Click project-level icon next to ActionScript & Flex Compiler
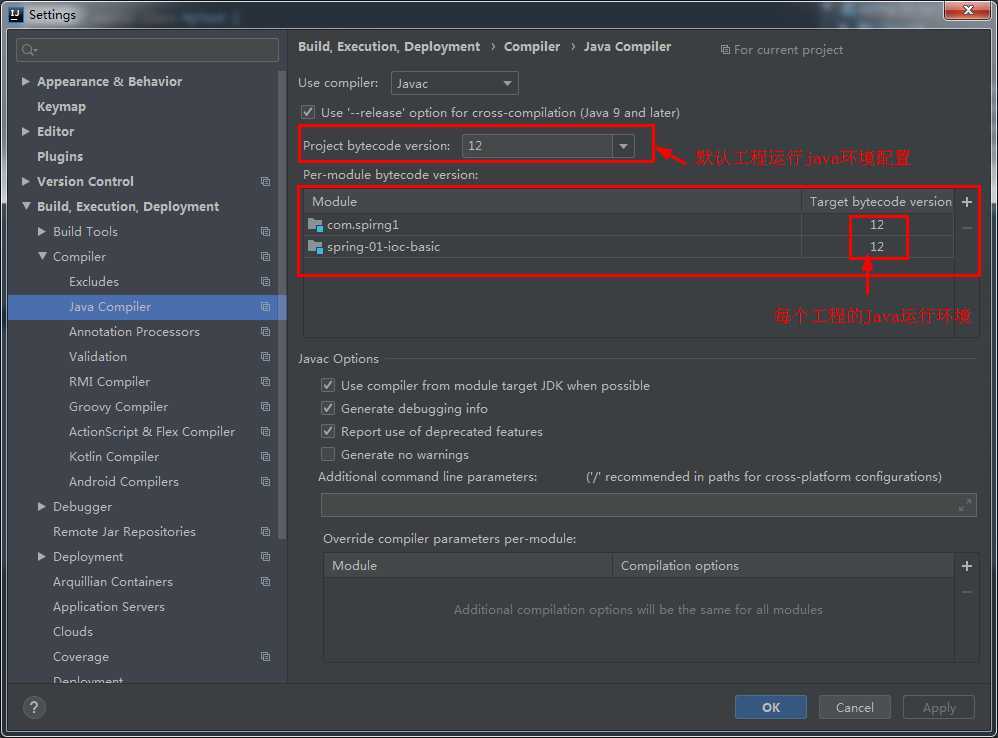 point(265,431)
